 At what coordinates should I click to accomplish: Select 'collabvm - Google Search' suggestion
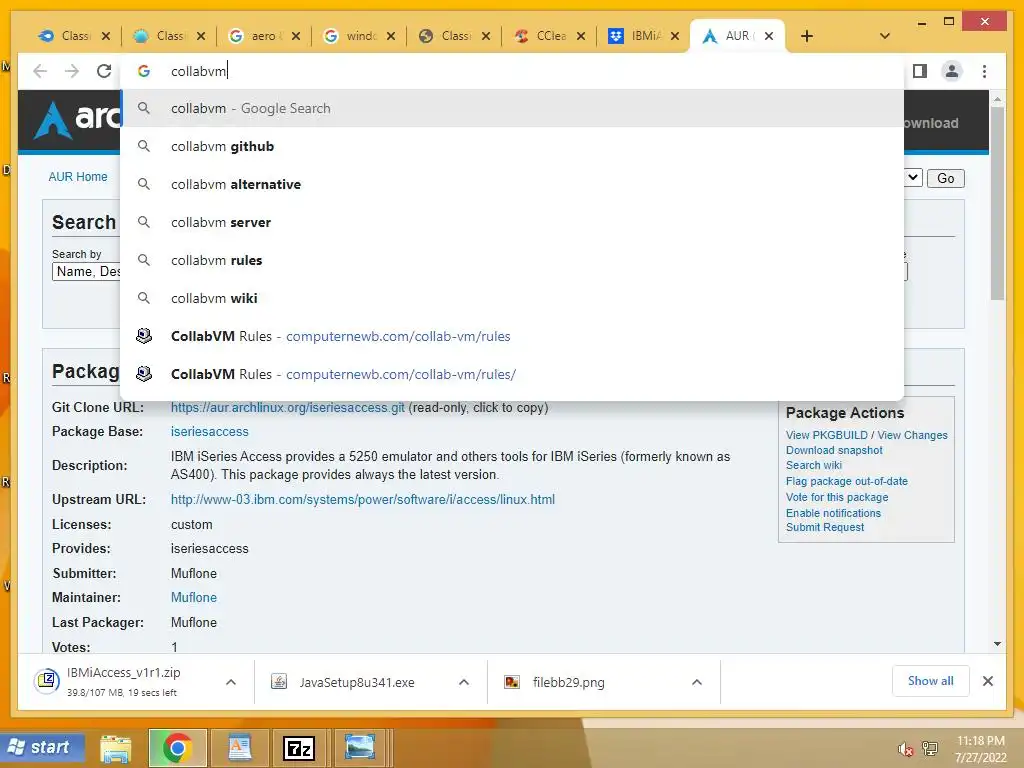[x=512, y=108]
